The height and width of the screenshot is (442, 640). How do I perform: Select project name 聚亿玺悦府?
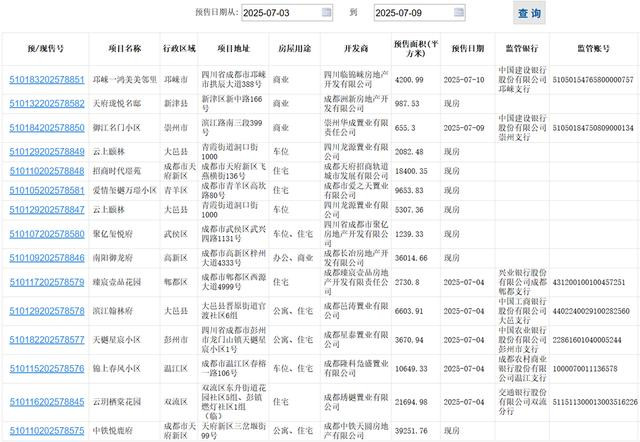tap(113, 234)
